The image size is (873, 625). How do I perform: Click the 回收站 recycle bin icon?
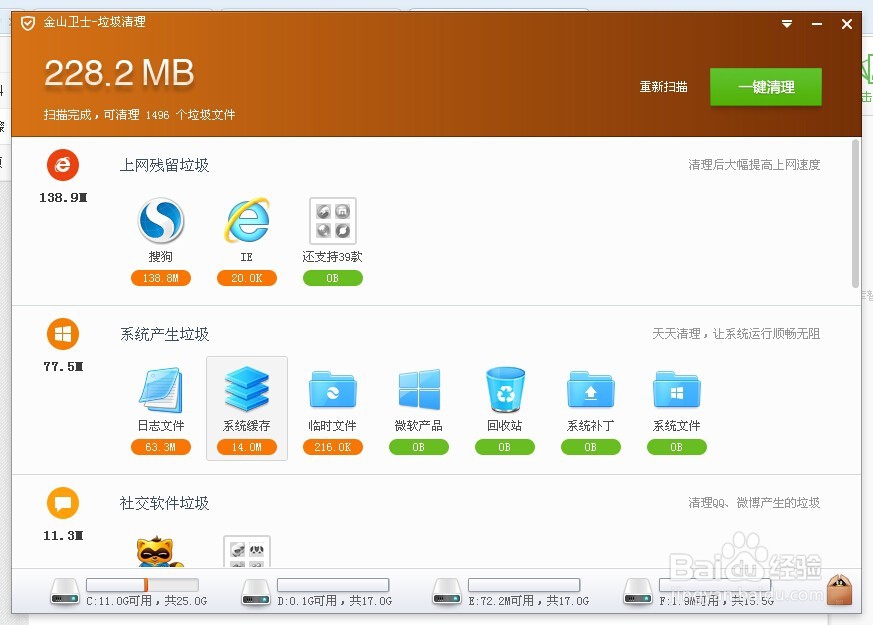coord(505,390)
